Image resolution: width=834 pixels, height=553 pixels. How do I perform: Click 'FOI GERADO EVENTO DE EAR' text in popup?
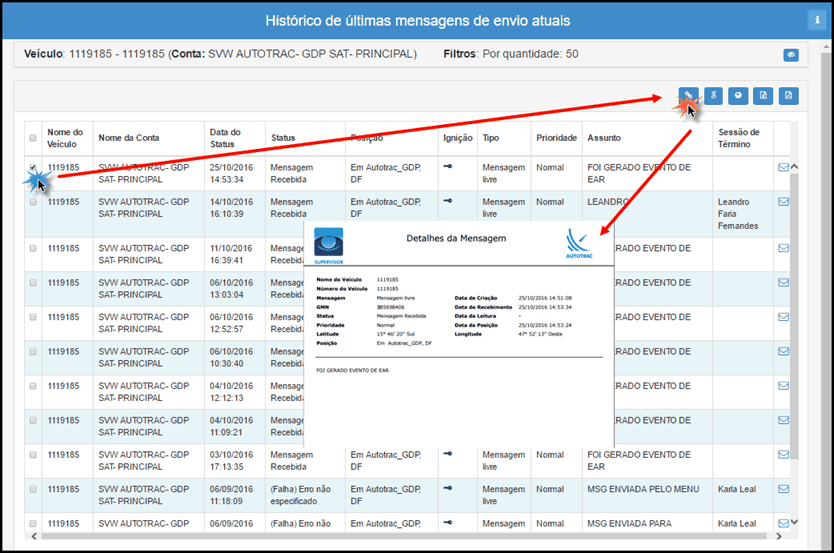pyautogui.click(x=352, y=370)
